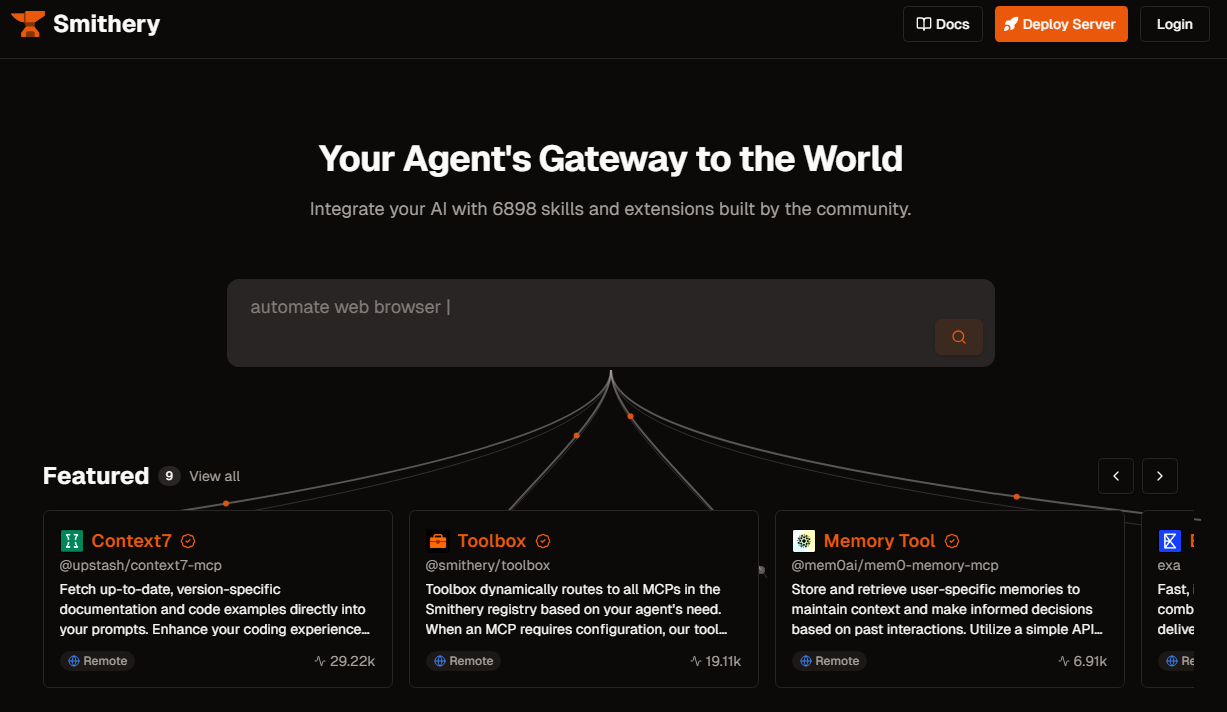Open the Toolbox server title

point(492,541)
